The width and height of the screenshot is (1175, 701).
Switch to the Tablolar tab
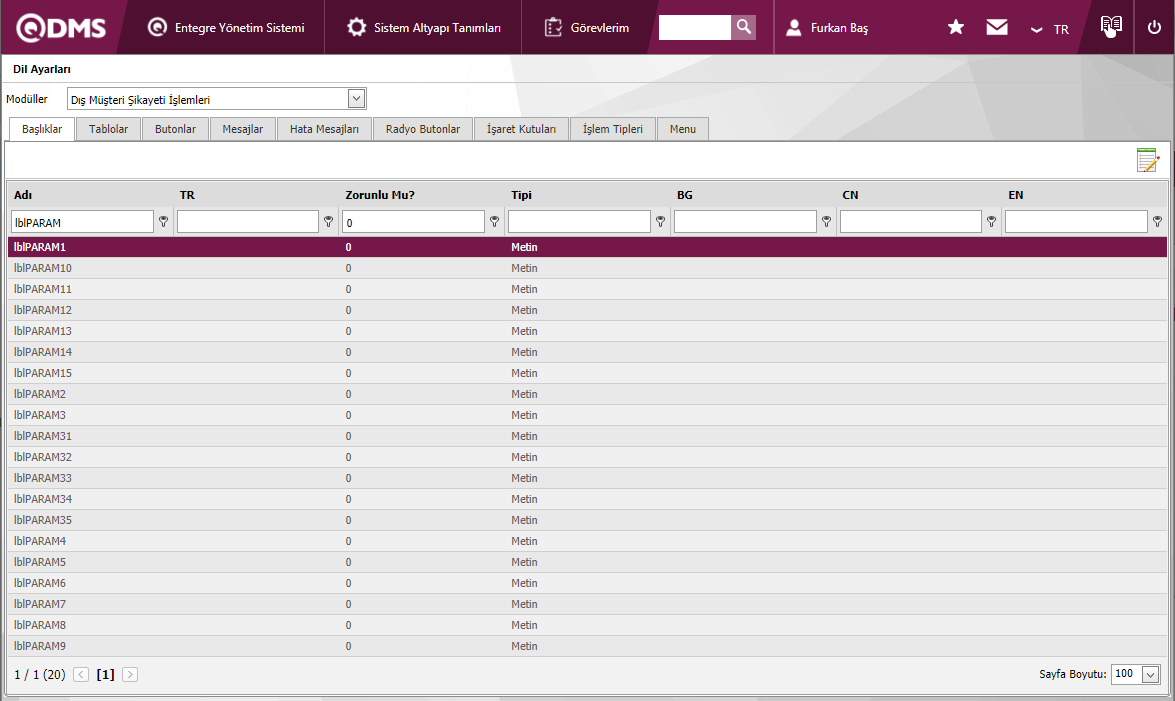[x=108, y=129]
